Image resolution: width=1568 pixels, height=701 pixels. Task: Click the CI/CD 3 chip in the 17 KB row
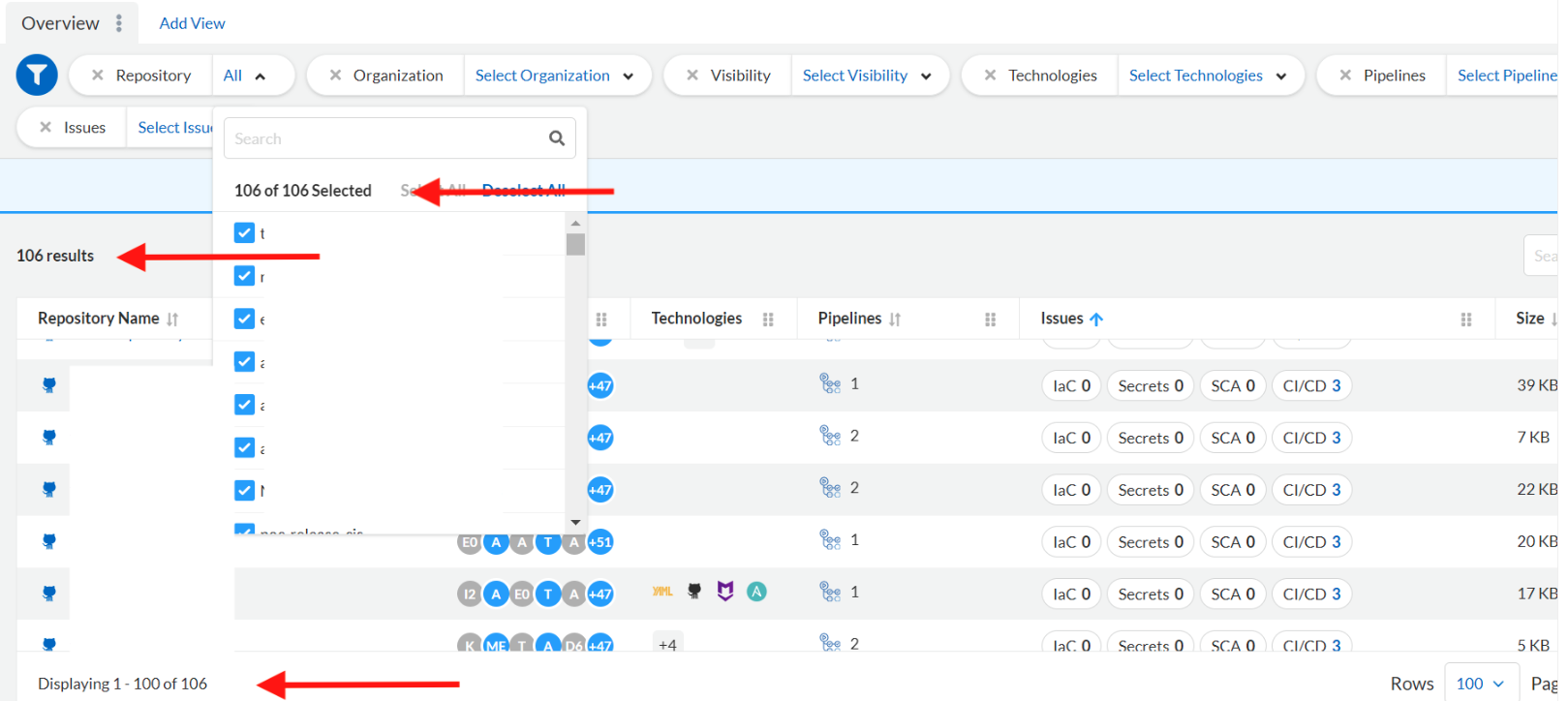point(1312,594)
